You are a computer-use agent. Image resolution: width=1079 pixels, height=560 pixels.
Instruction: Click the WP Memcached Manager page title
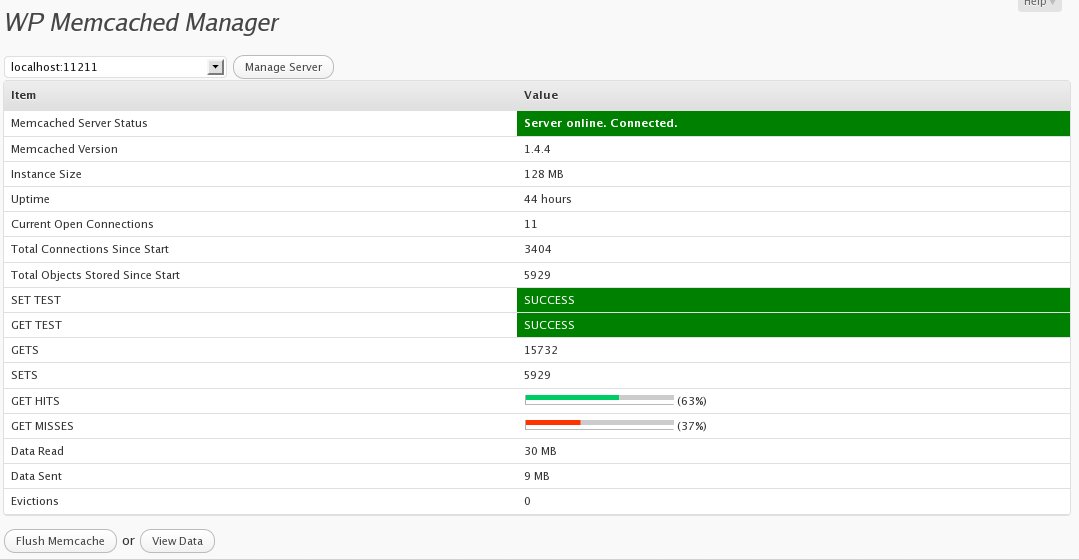142,23
